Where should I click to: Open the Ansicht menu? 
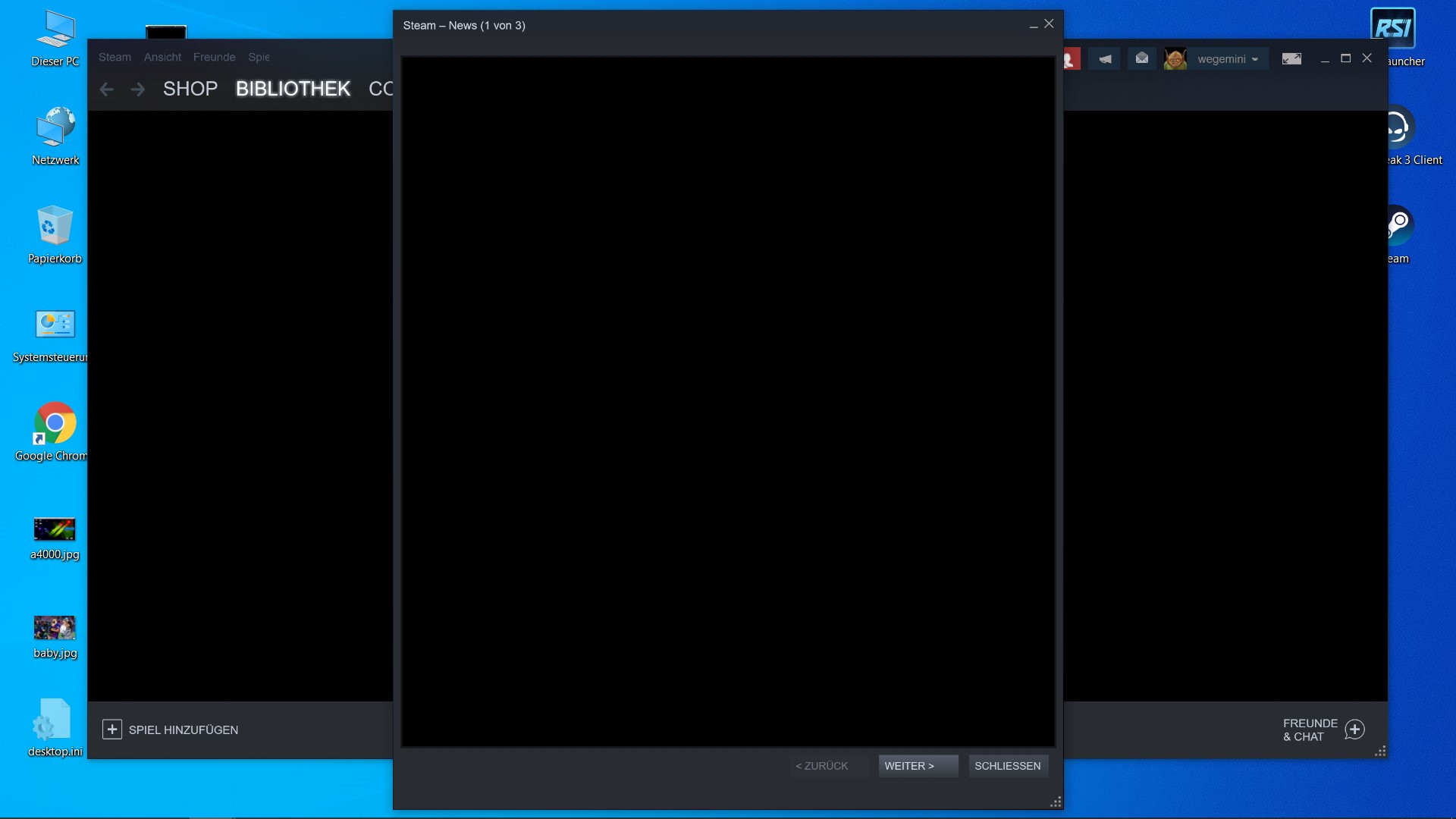(162, 57)
